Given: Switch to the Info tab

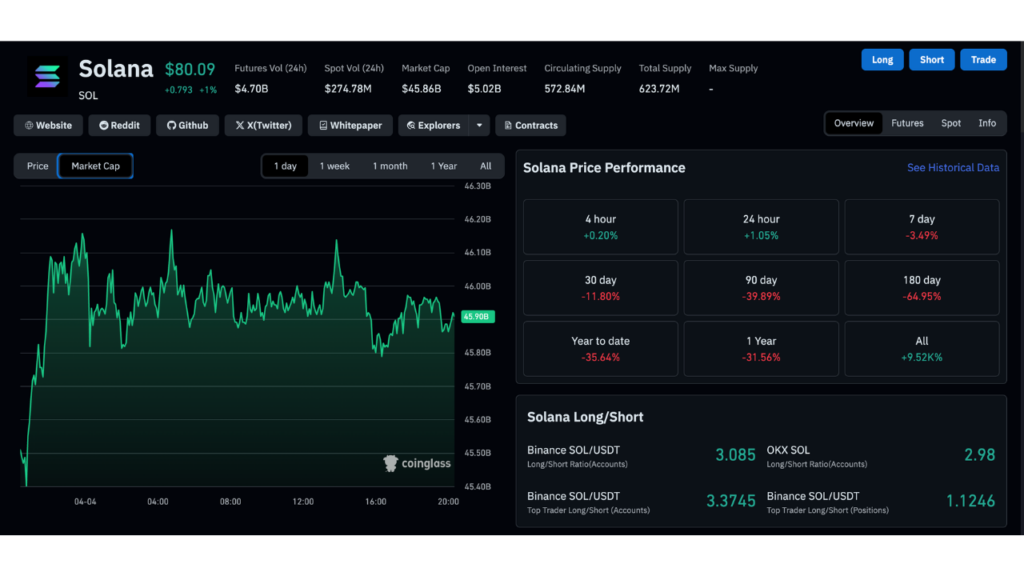Looking at the screenshot, I should click(x=987, y=122).
